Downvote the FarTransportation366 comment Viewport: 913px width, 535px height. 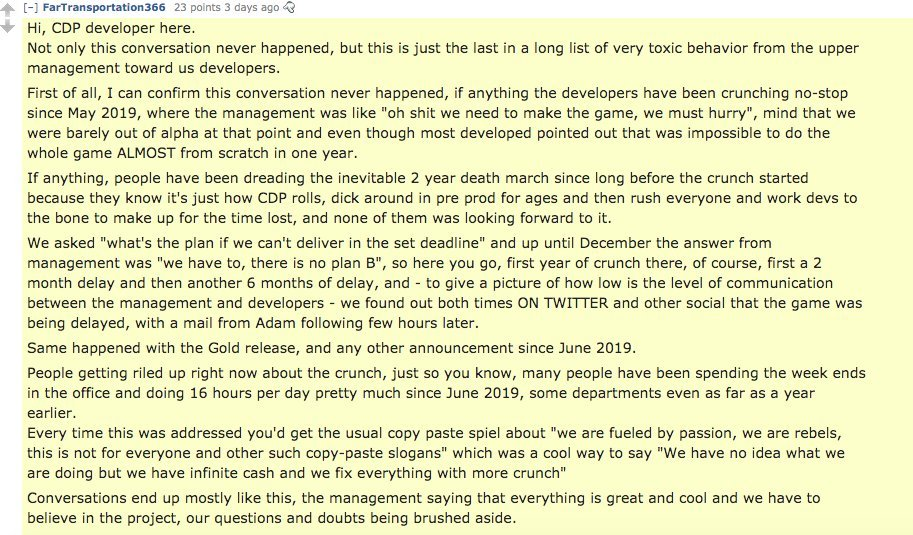tap(7, 27)
